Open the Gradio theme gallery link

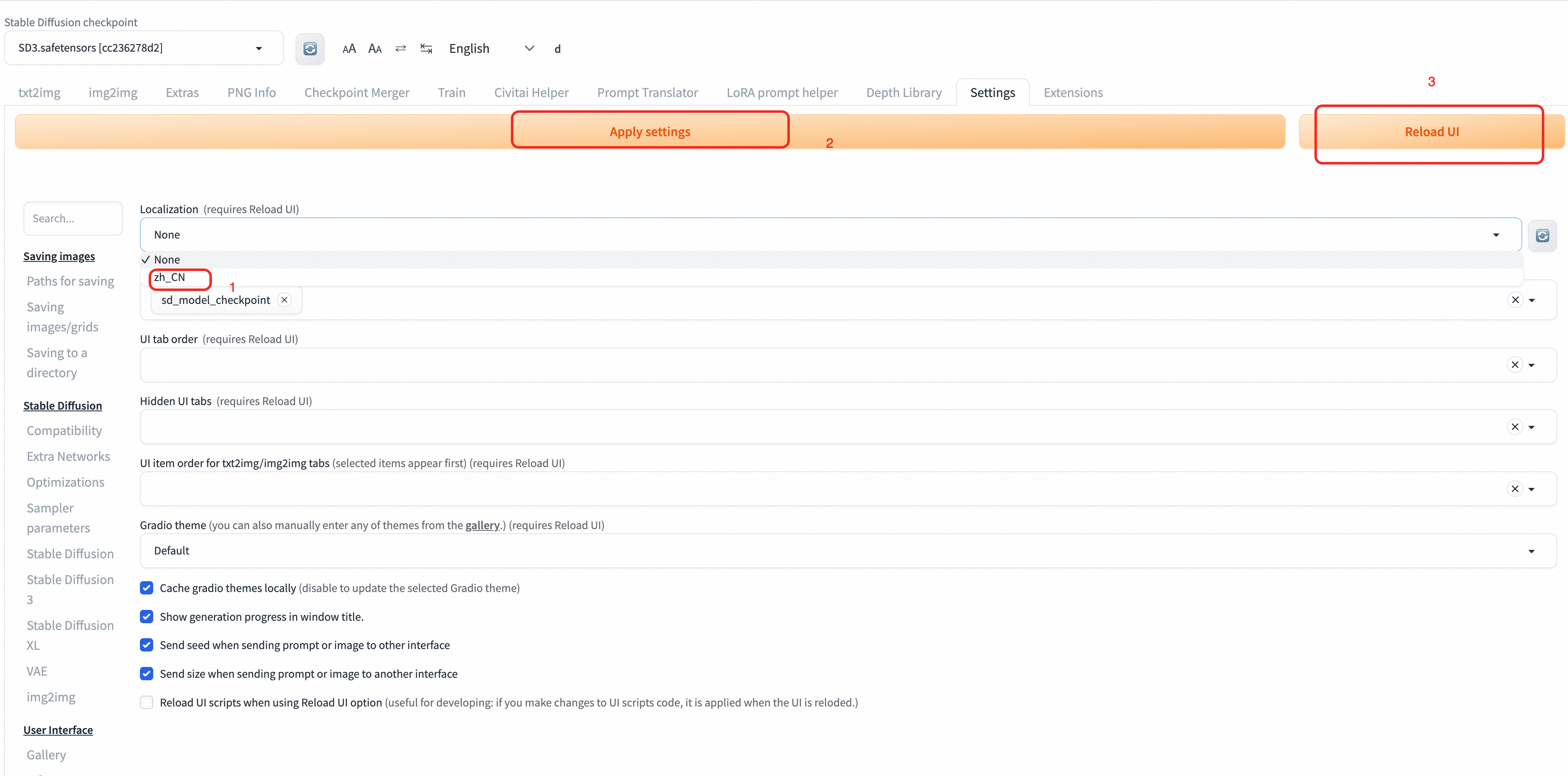[482, 525]
